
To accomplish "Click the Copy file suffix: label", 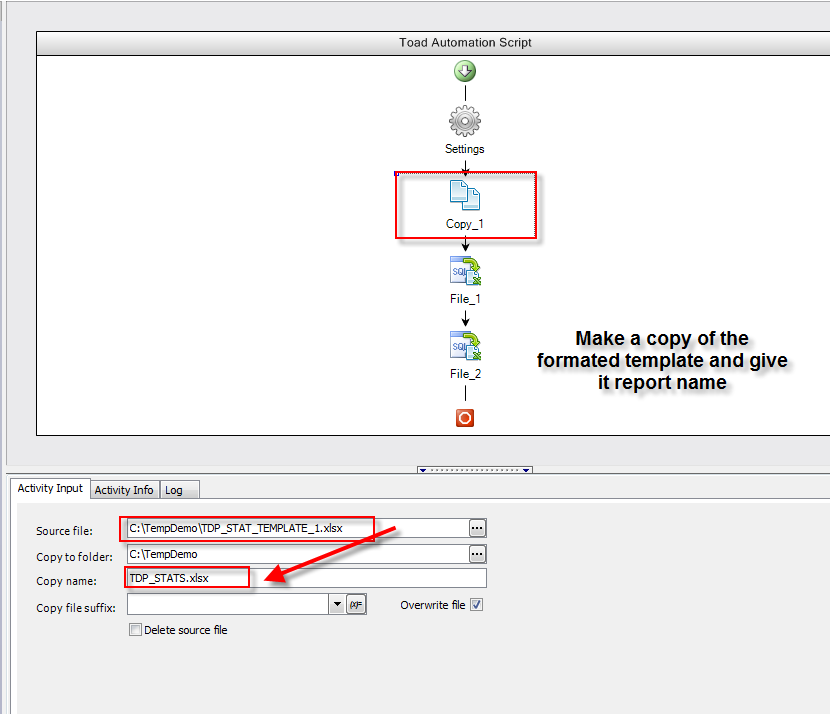I will click(x=76, y=608).
